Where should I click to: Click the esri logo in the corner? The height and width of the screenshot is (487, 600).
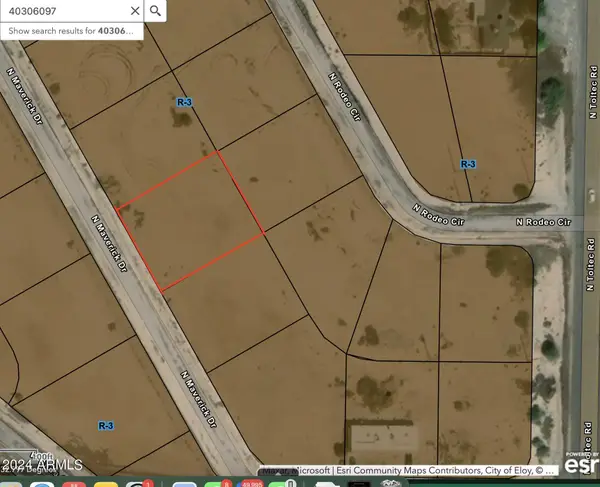(580, 463)
